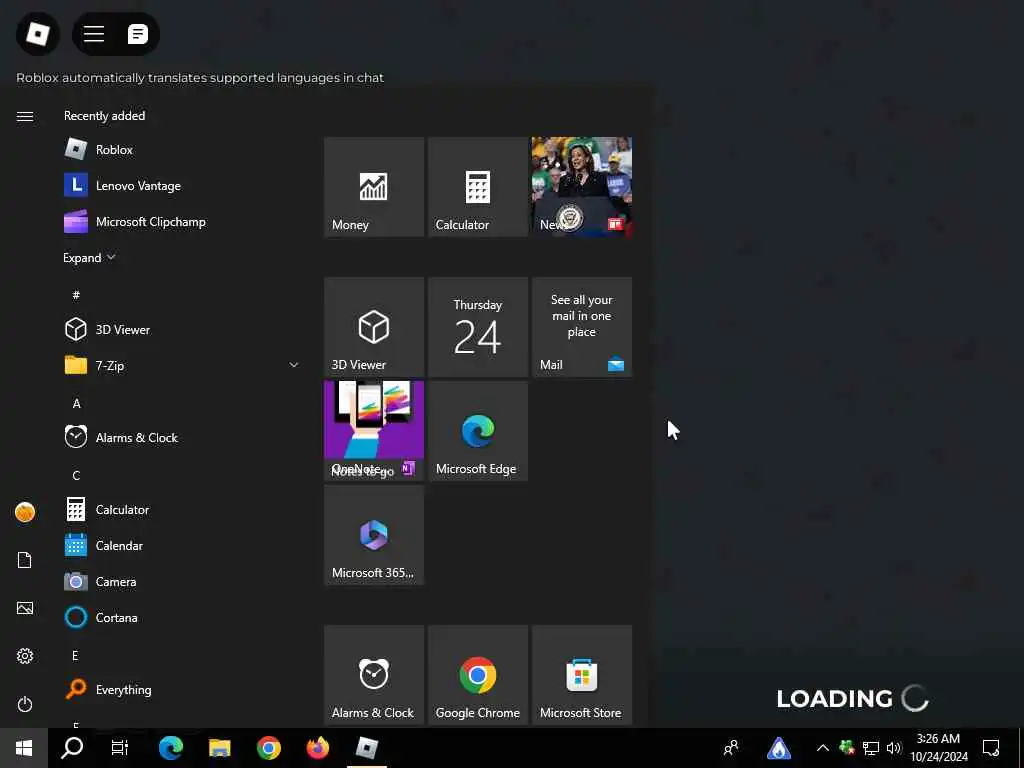Open the Mail tile
Viewport: 1024px width, 768px height.
pyautogui.click(x=581, y=327)
